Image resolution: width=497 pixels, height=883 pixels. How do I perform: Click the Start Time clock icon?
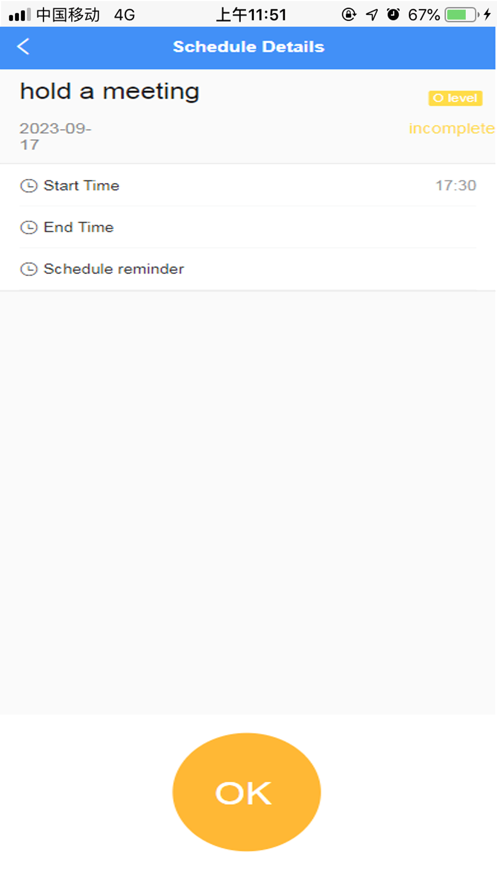29,186
